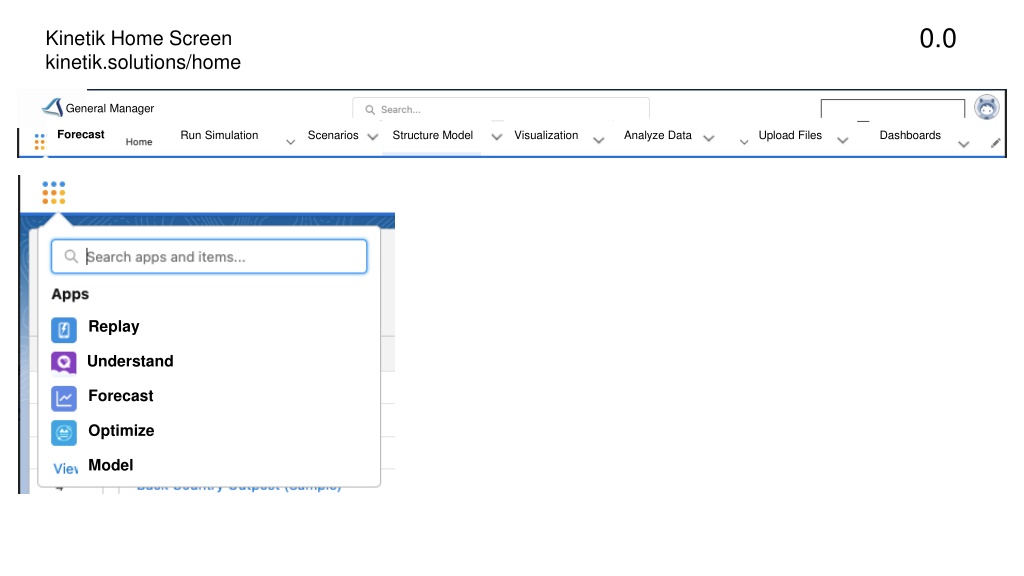1024x576 pixels.
Task: Expand the Dashboards dropdown chevron
Action: (964, 144)
